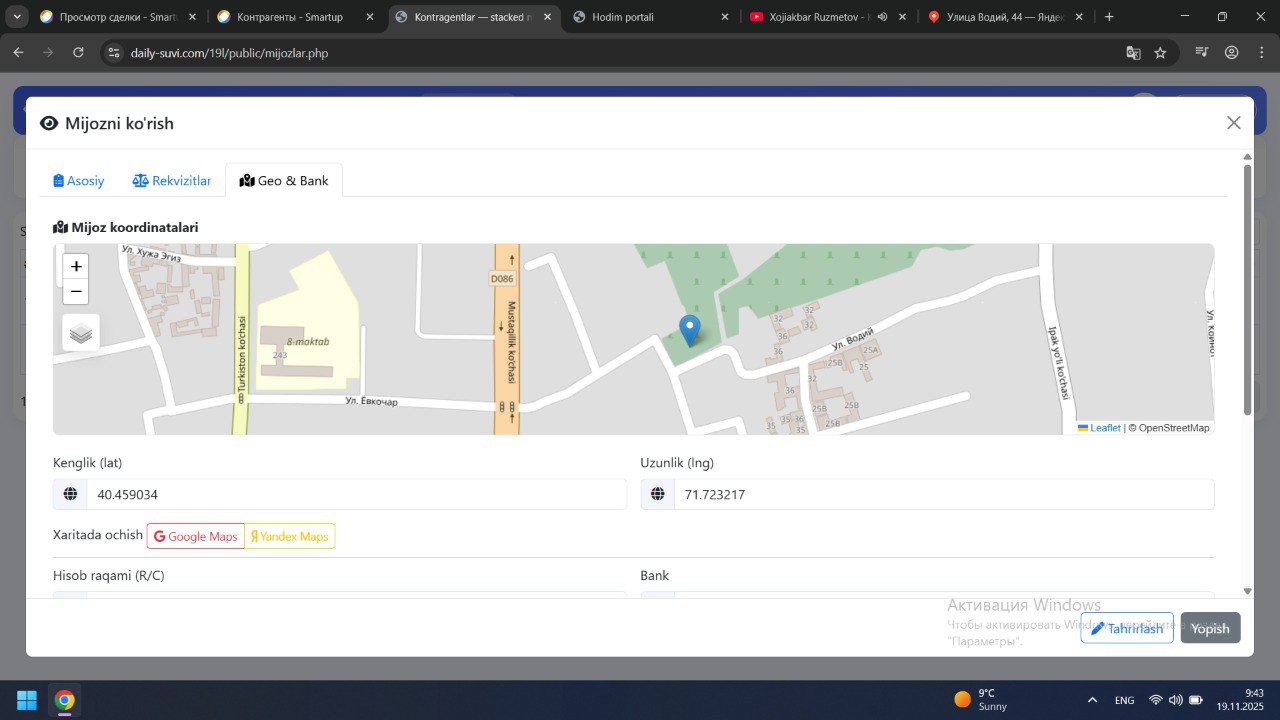This screenshot has width=1280, height=720.
Task: Select the Geo & Bank tab
Action: [284, 181]
